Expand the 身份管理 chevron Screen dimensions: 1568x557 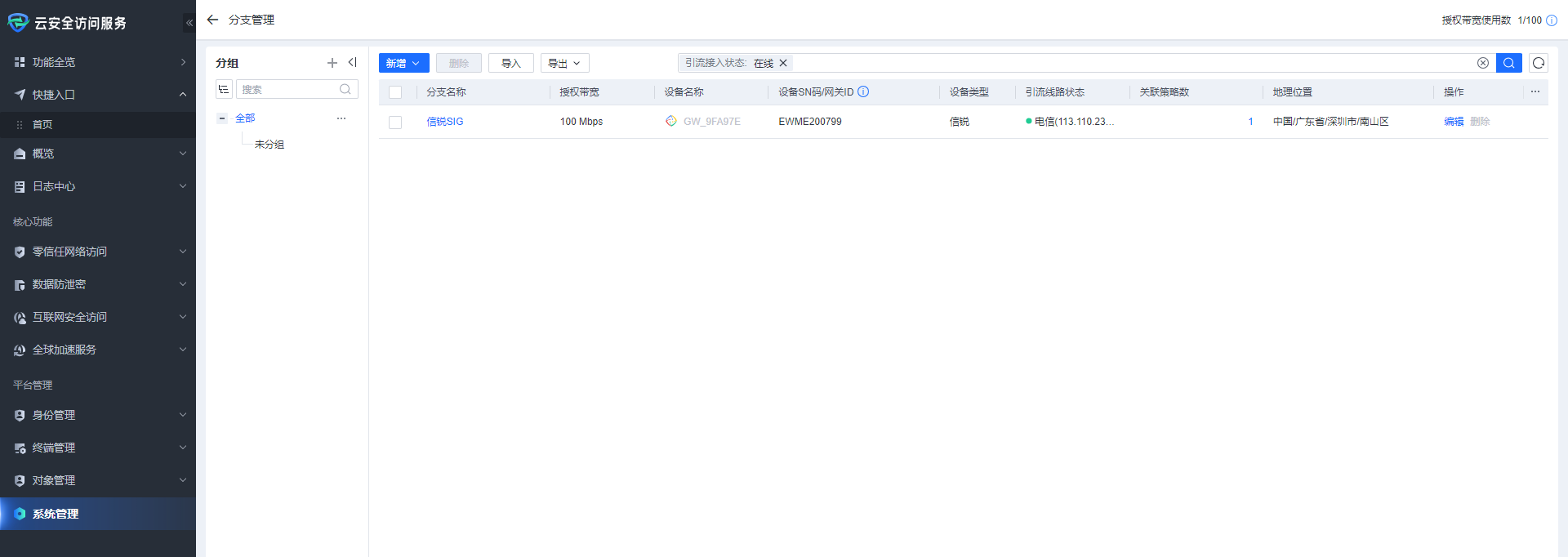tap(183, 415)
